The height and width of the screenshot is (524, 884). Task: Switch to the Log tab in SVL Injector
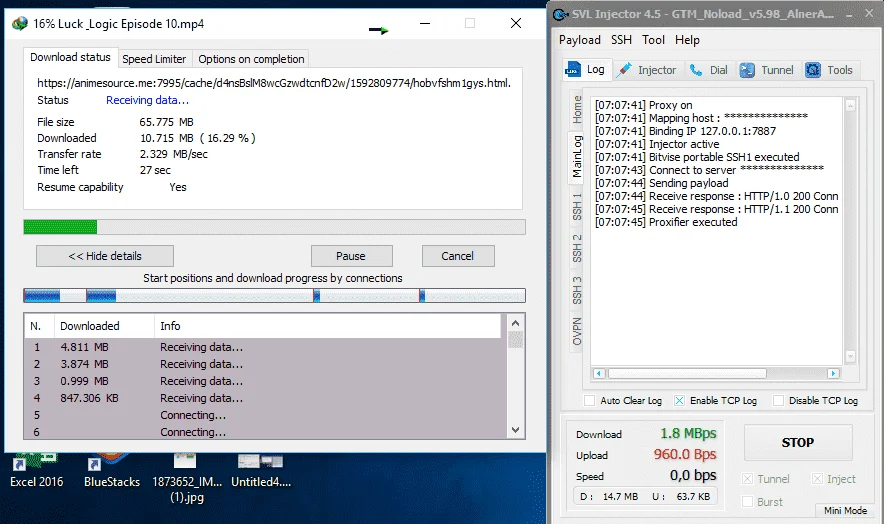point(585,69)
